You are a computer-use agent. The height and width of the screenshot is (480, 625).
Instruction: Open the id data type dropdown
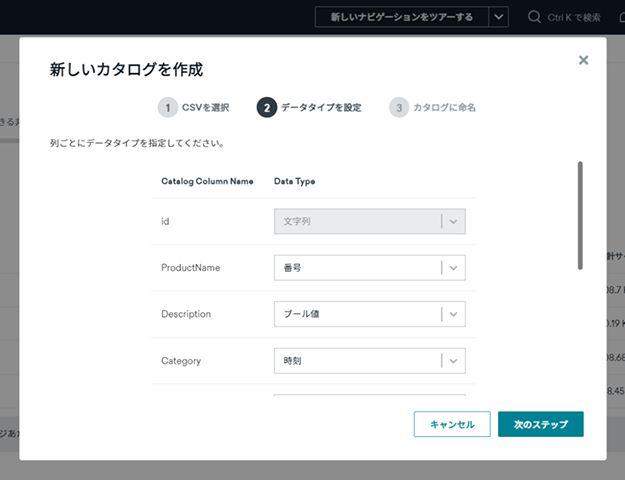pos(369,221)
